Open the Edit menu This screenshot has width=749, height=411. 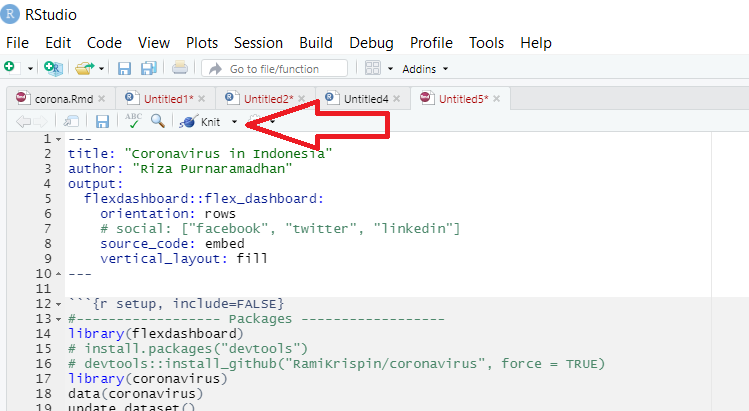58,43
